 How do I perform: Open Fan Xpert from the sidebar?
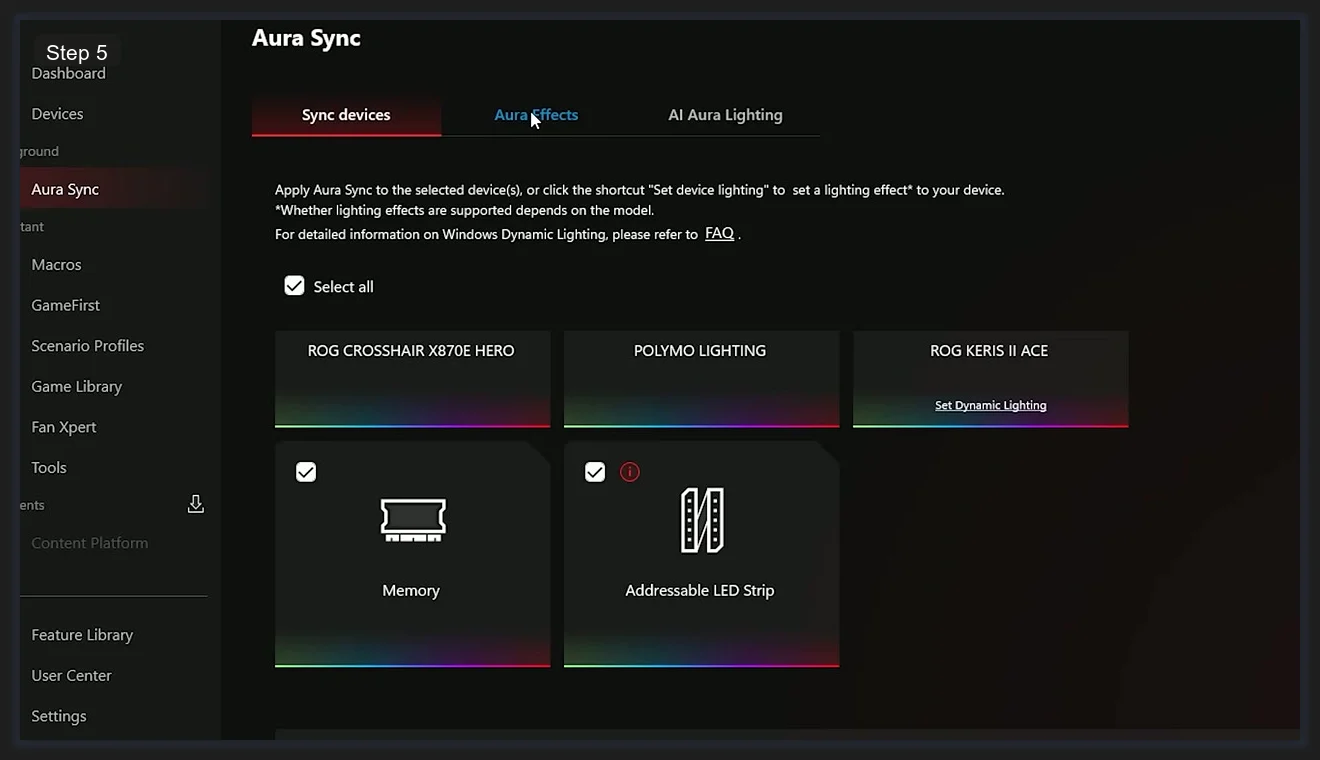tap(63, 426)
